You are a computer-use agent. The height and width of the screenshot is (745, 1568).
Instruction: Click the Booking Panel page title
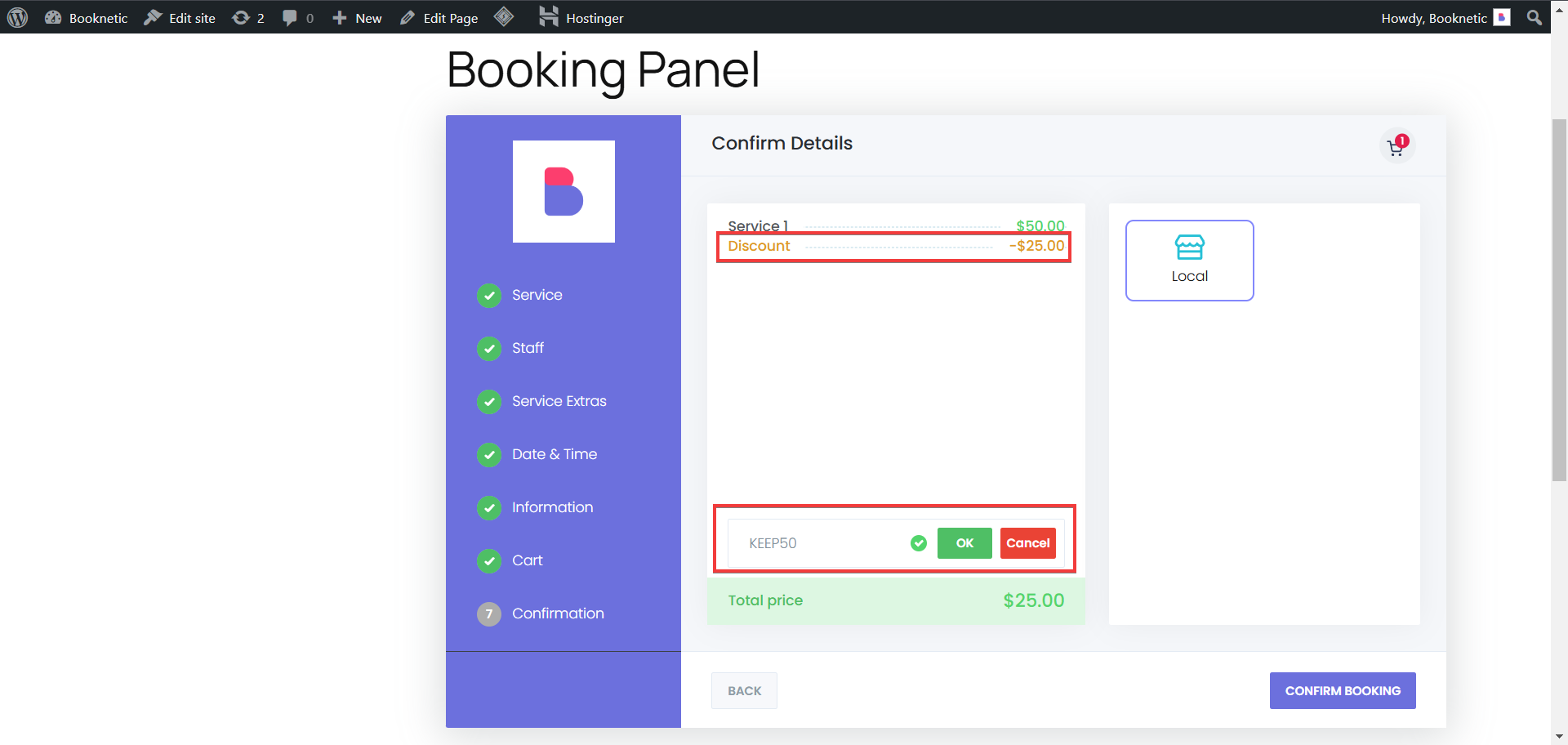(604, 70)
